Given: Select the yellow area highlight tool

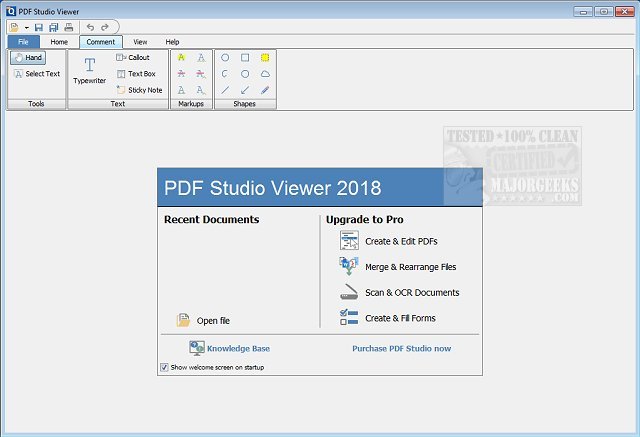Looking at the screenshot, I should pyautogui.click(x=265, y=58).
